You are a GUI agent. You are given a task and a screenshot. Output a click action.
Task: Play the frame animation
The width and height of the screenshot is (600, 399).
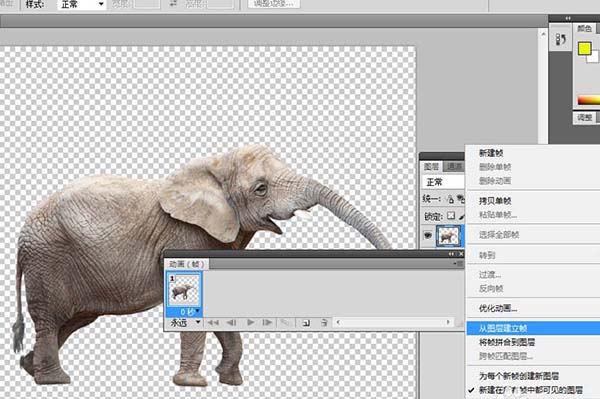click(x=251, y=322)
